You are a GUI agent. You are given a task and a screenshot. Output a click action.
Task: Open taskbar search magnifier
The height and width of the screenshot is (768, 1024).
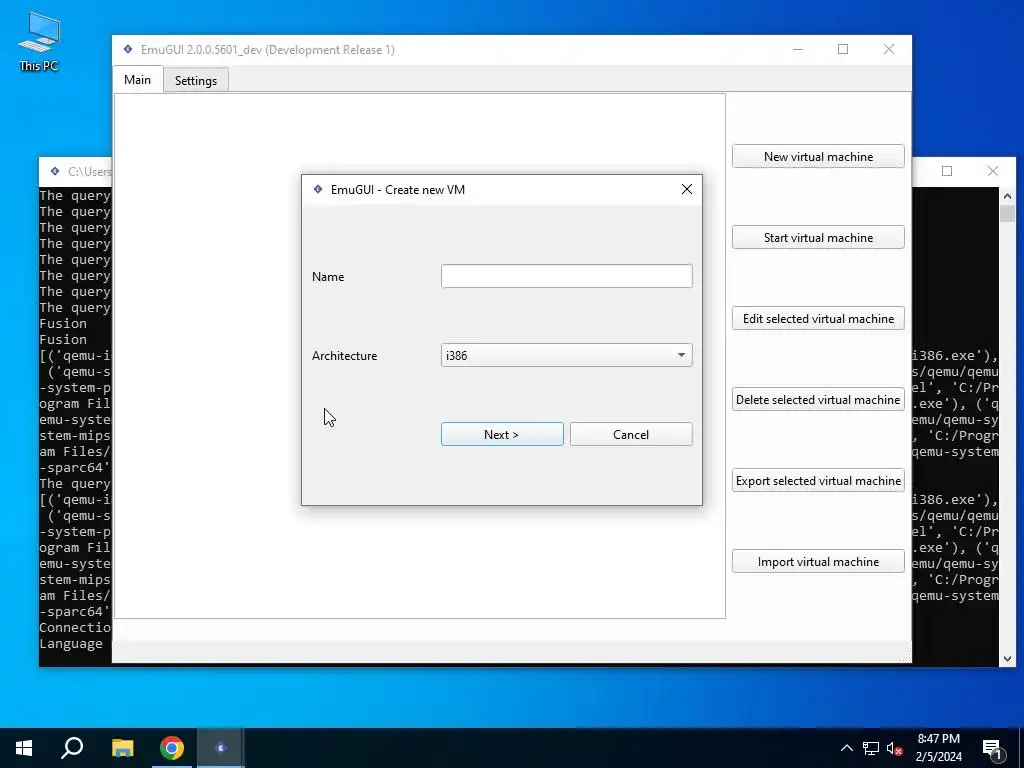(x=72, y=748)
